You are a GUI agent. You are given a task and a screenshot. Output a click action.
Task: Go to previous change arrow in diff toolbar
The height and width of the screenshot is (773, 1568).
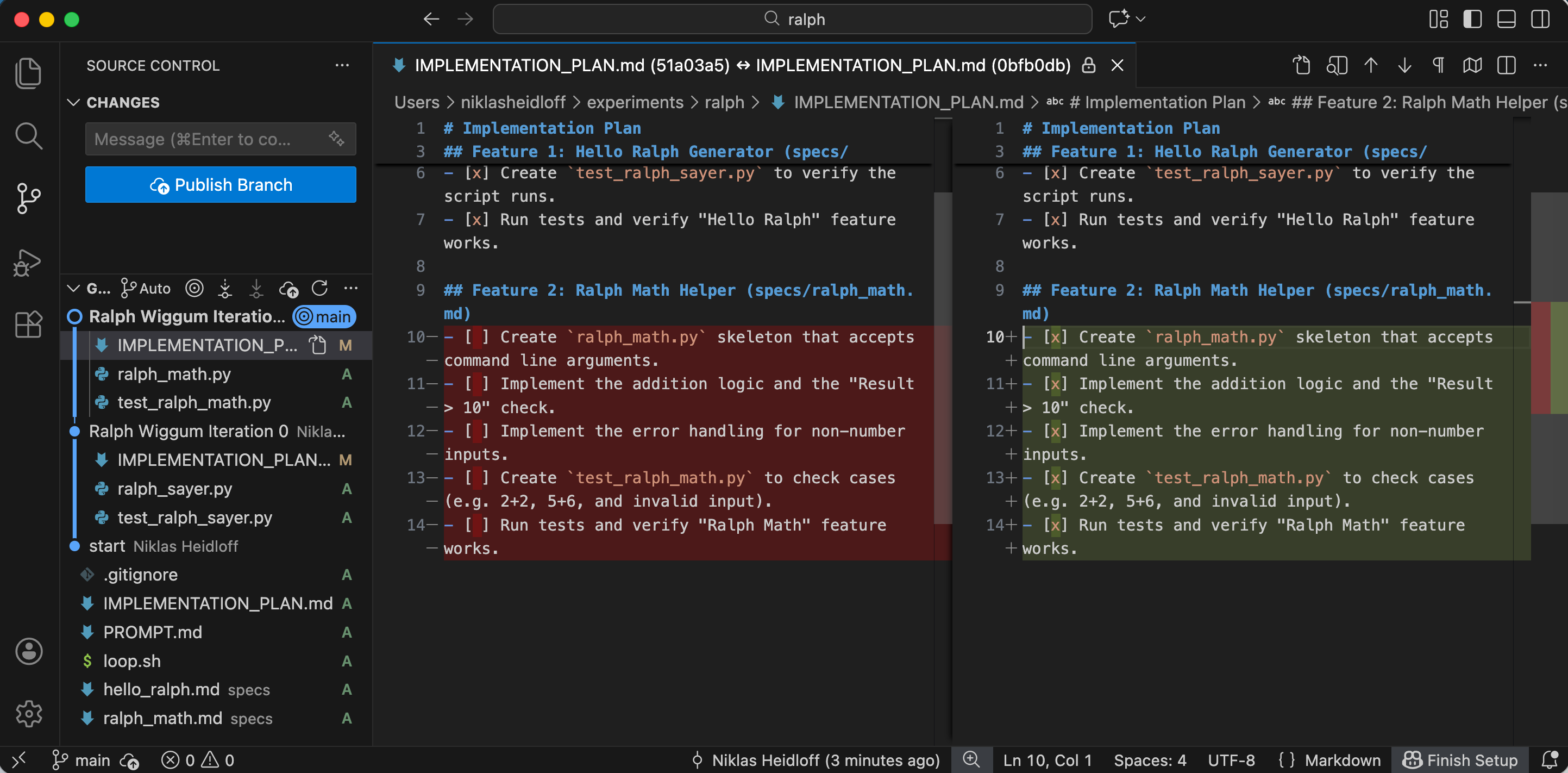1371,65
